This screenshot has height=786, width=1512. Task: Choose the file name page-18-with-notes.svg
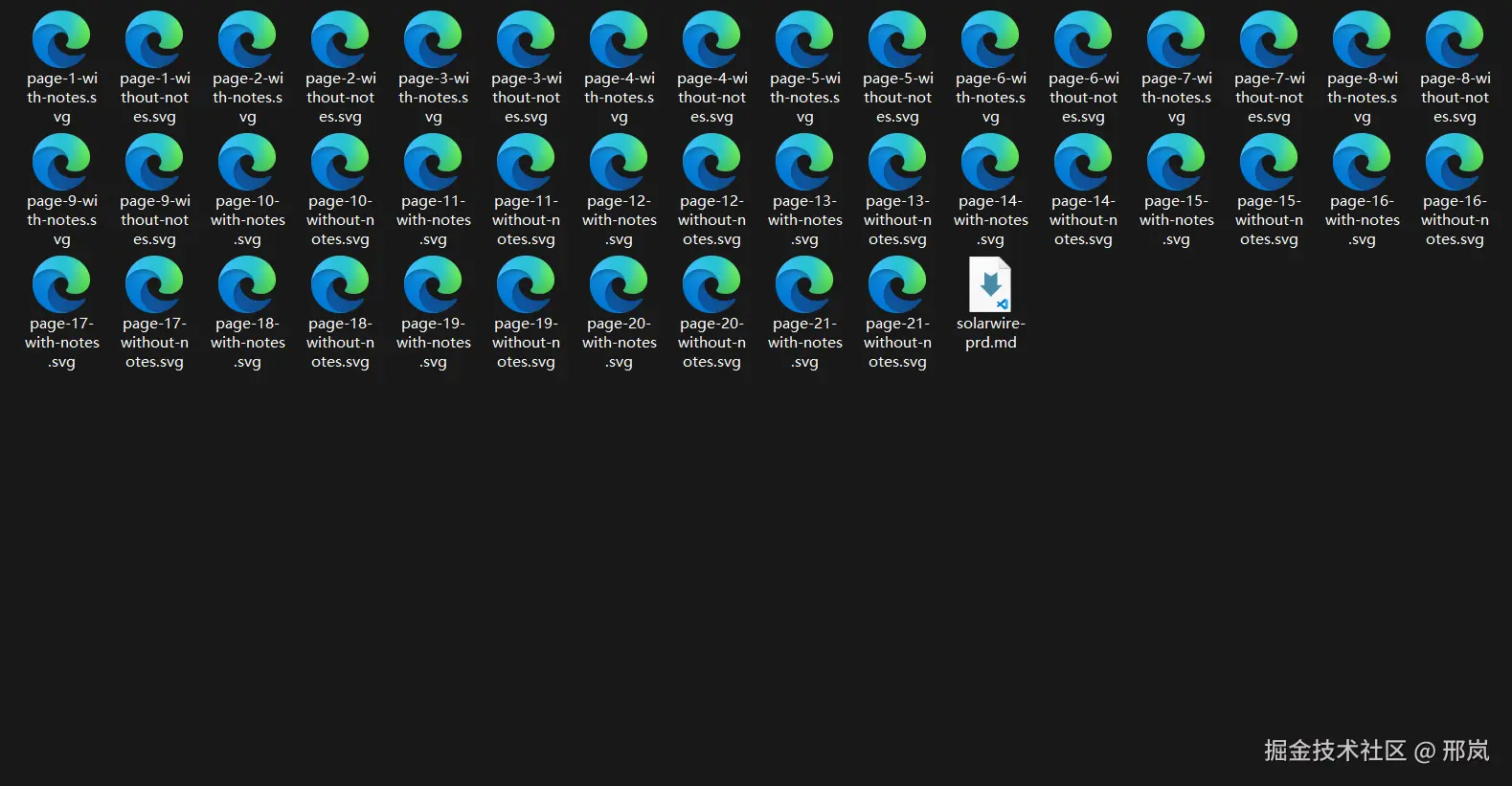(x=247, y=343)
